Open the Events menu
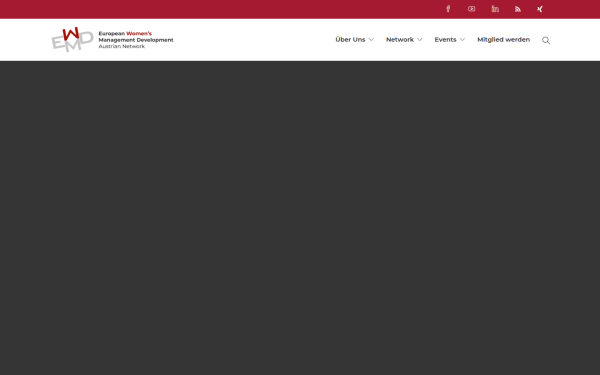 (x=445, y=39)
